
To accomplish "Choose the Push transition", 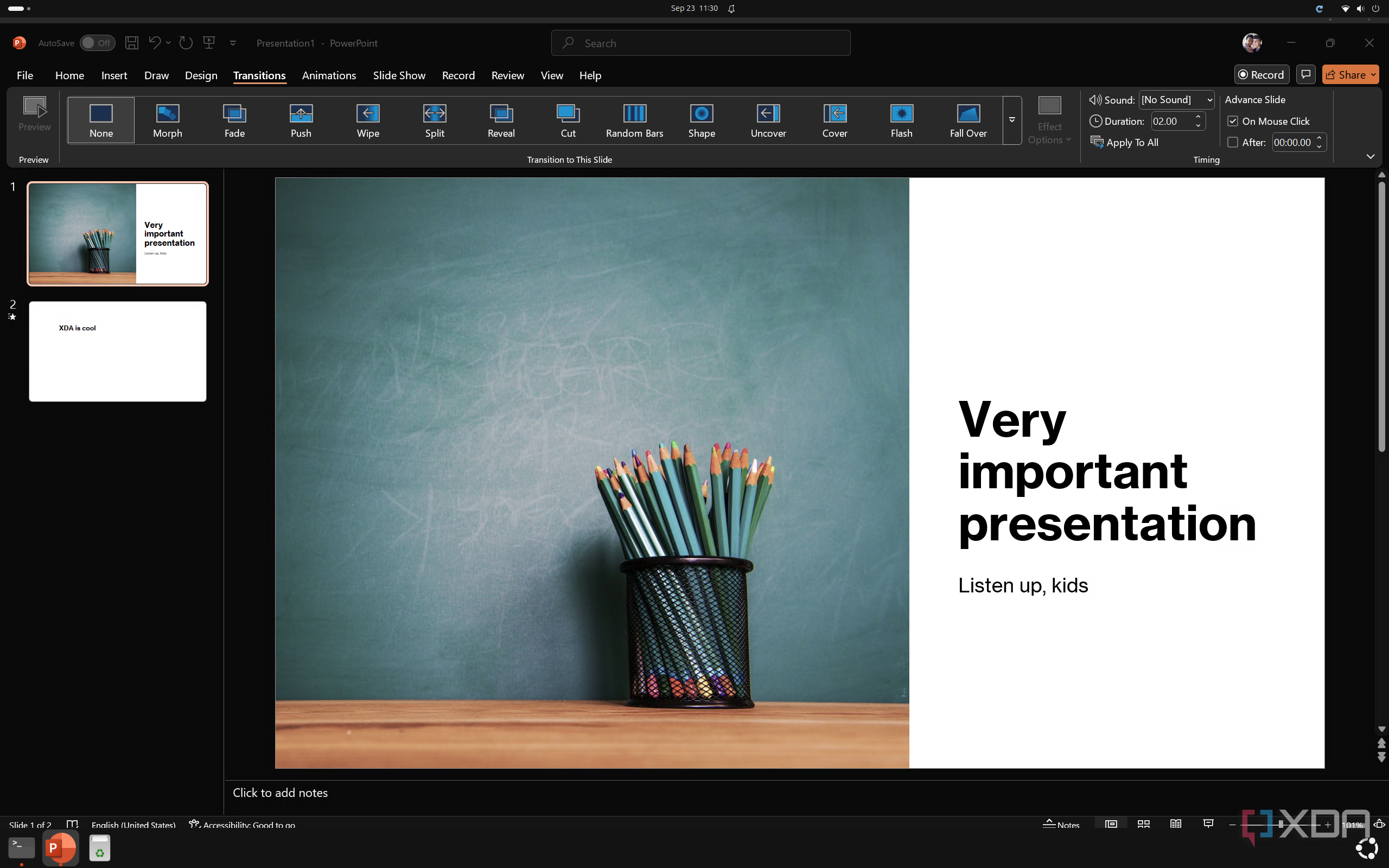I will (301, 120).
